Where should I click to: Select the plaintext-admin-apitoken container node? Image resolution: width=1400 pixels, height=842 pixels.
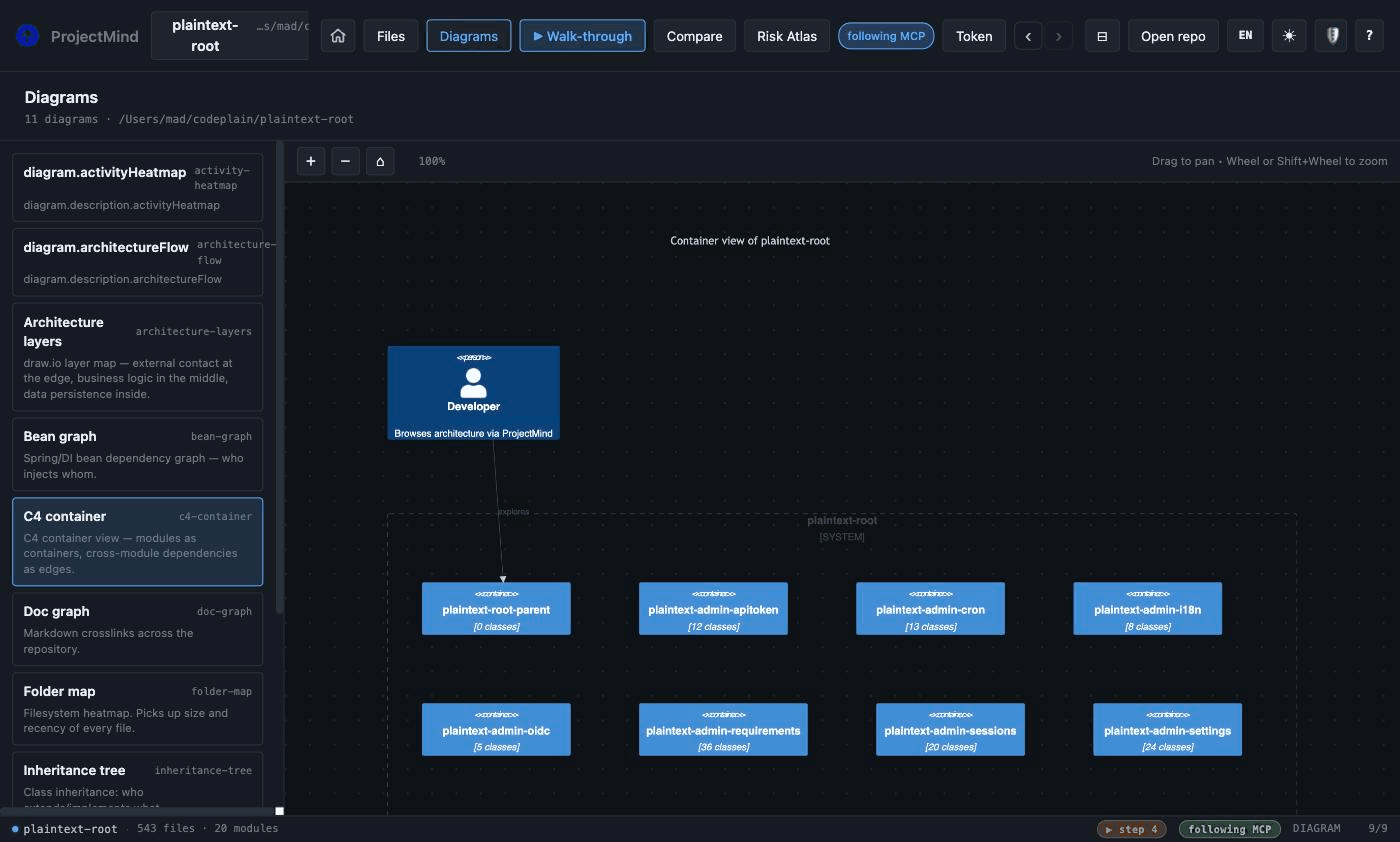pyautogui.click(x=713, y=608)
